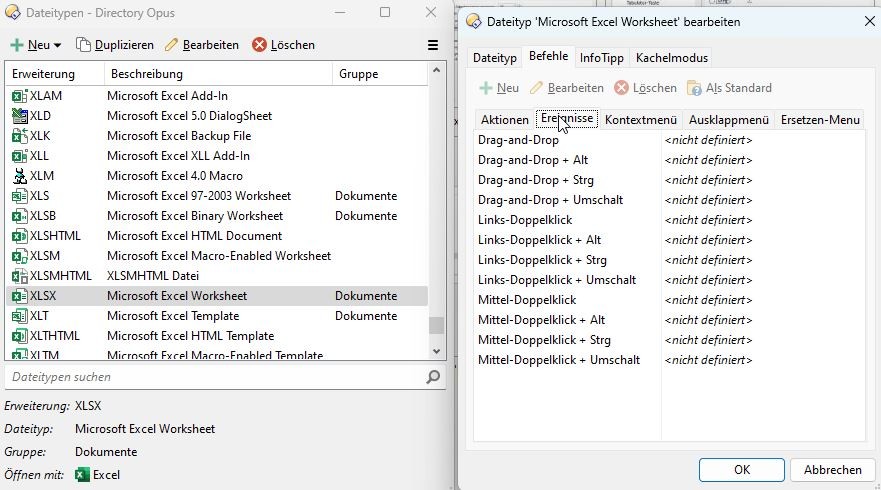881x490 pixels.
Task: Click the XLL add-in icon
Action: tap(20, 156)
